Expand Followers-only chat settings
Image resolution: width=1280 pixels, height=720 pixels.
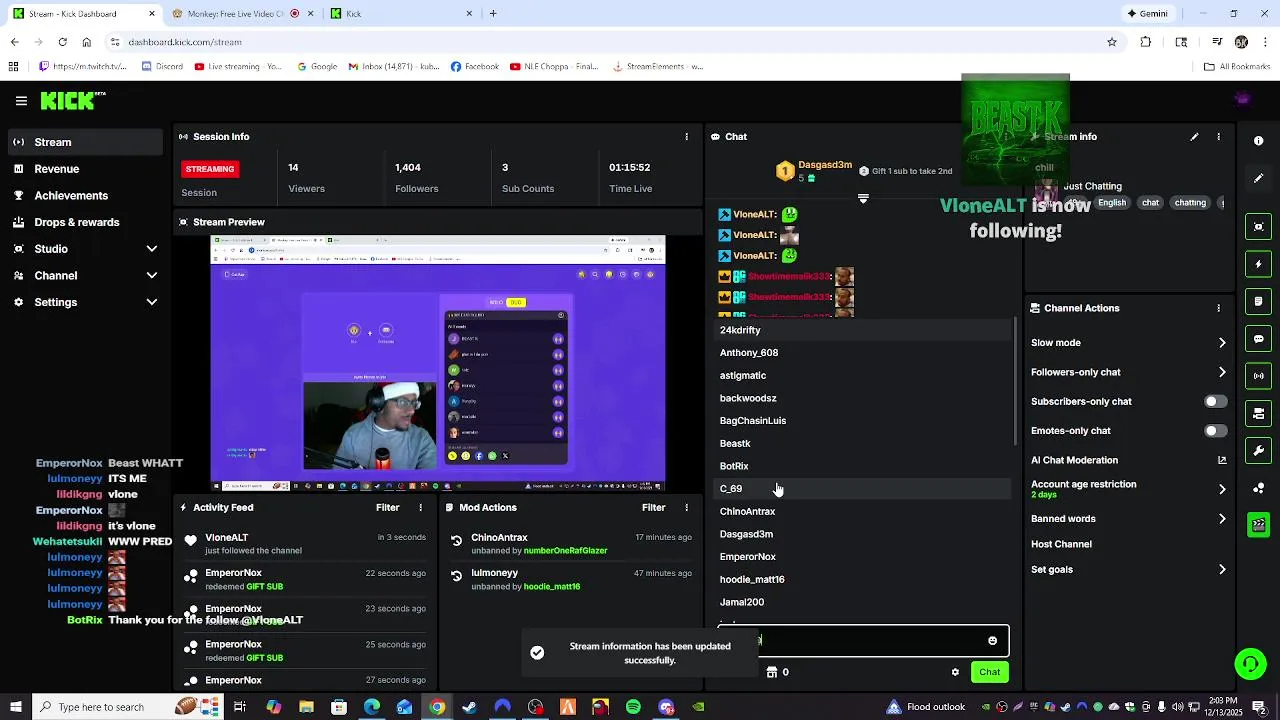(1128, 372)
